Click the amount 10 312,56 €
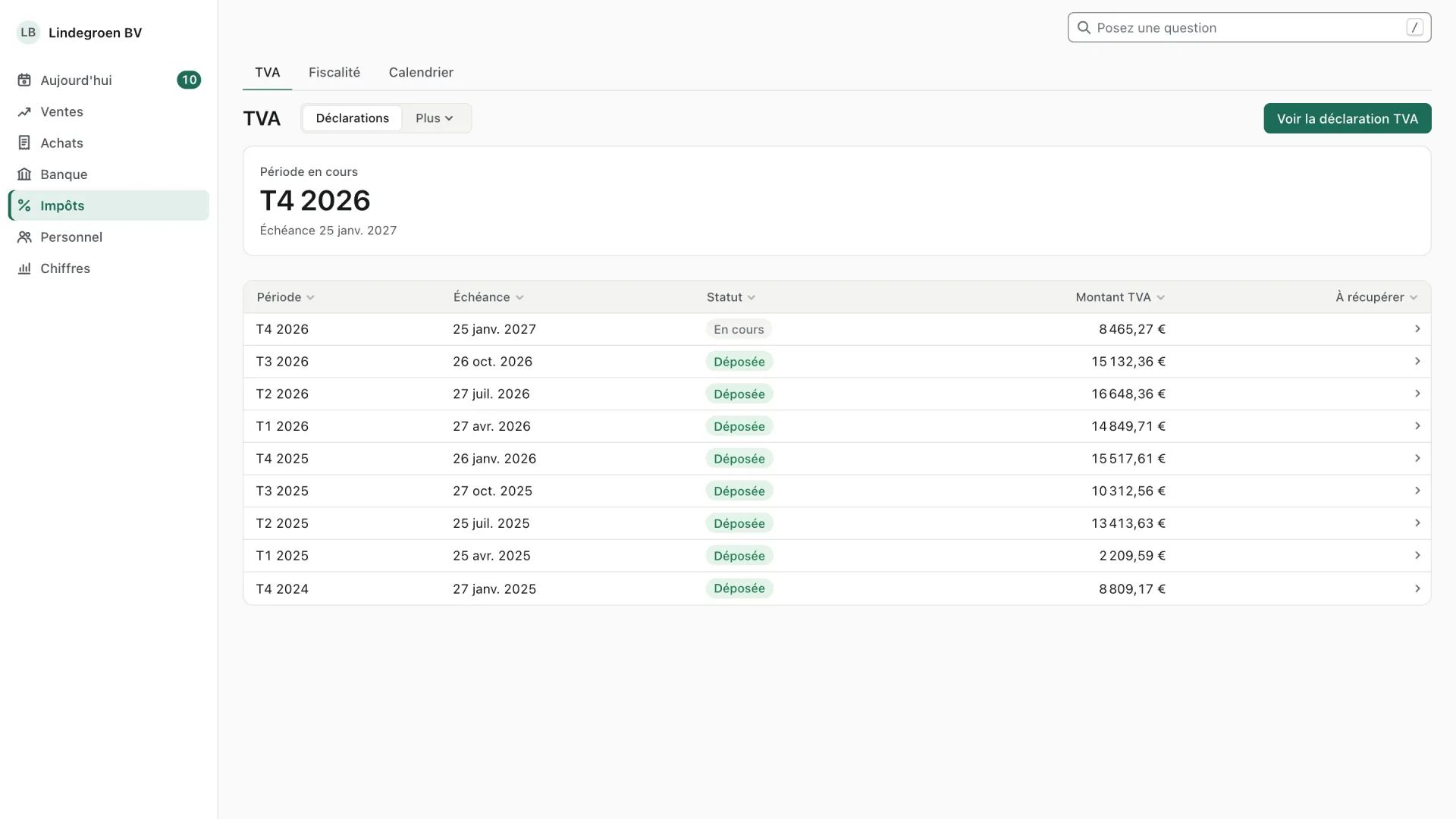The width and height of the screenshot is (1456, 819). (1128, 491)
